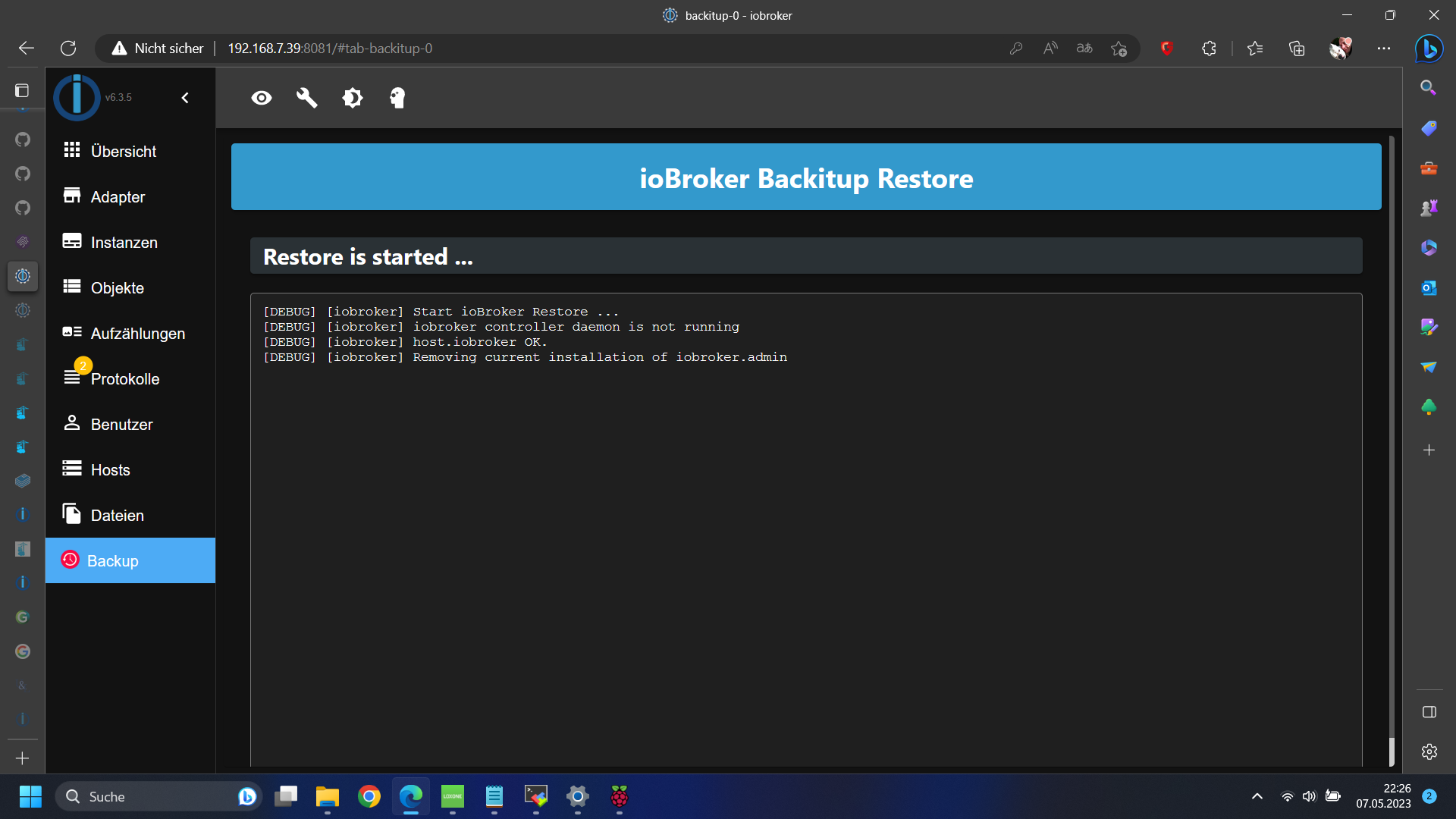
Task: Click the Nicht sicher security warning
Action: tap(158, 49)
